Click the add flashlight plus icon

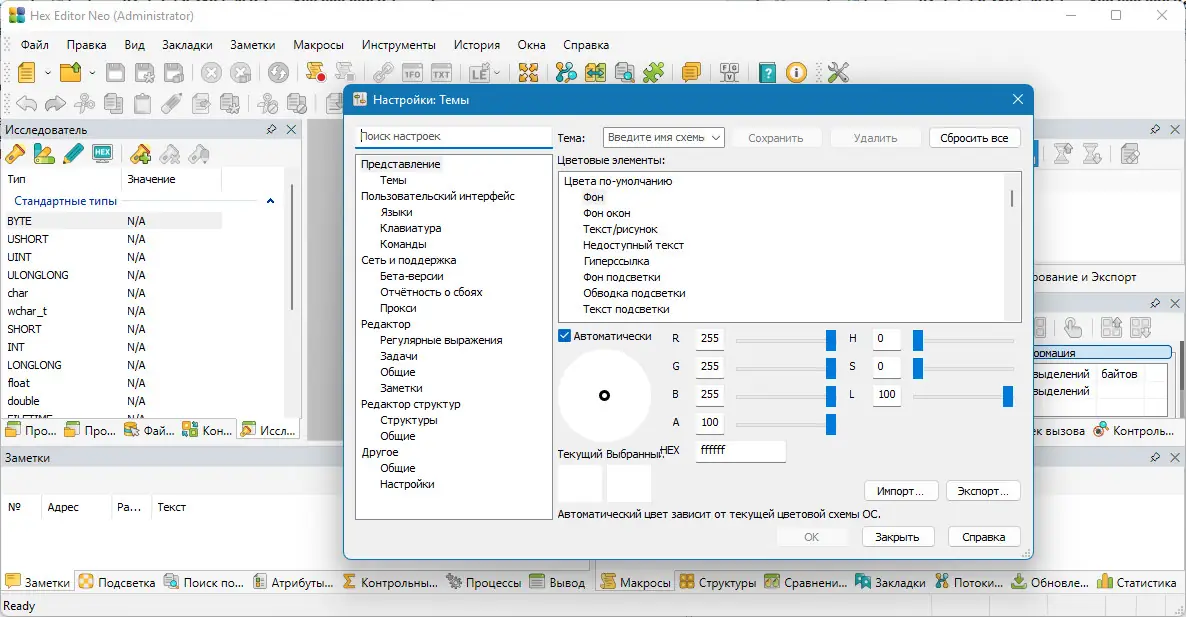click(x=140, y=154)
